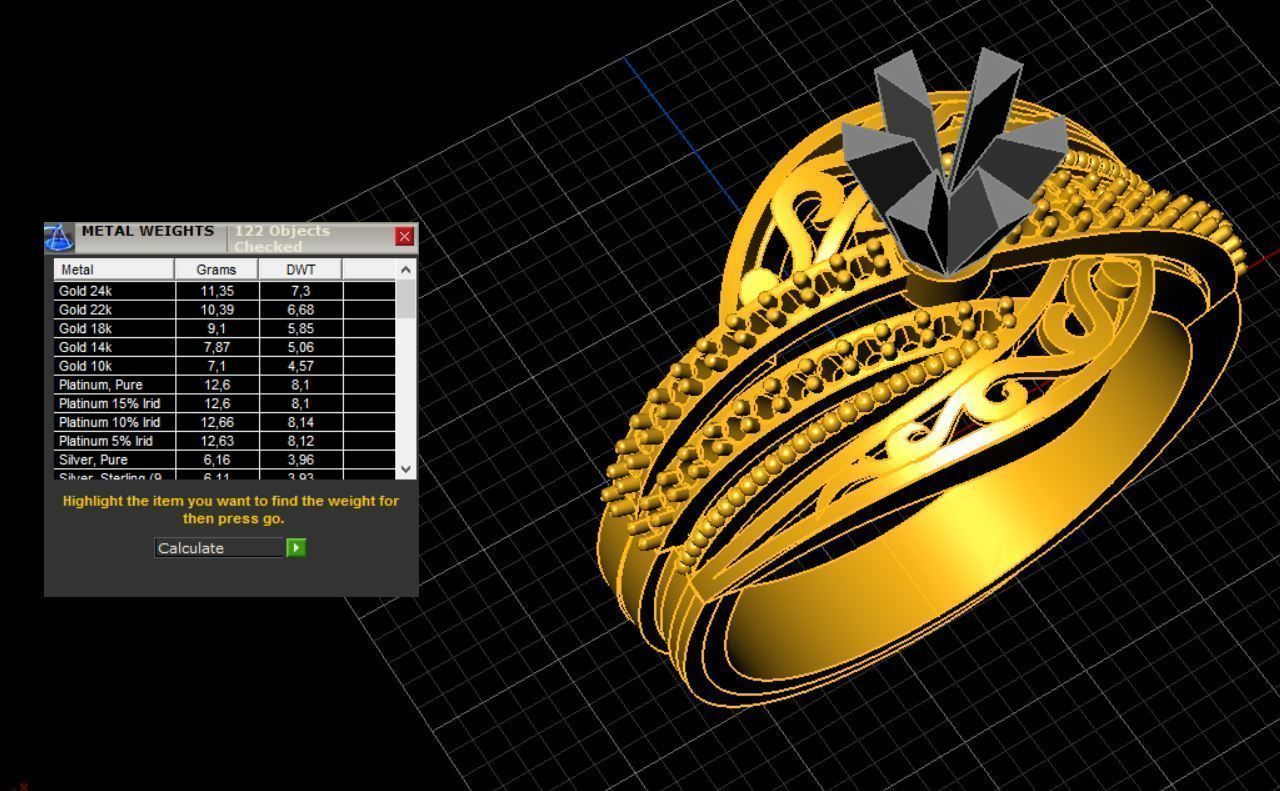Click the 5,06 DWT cell

coord(301,347)
